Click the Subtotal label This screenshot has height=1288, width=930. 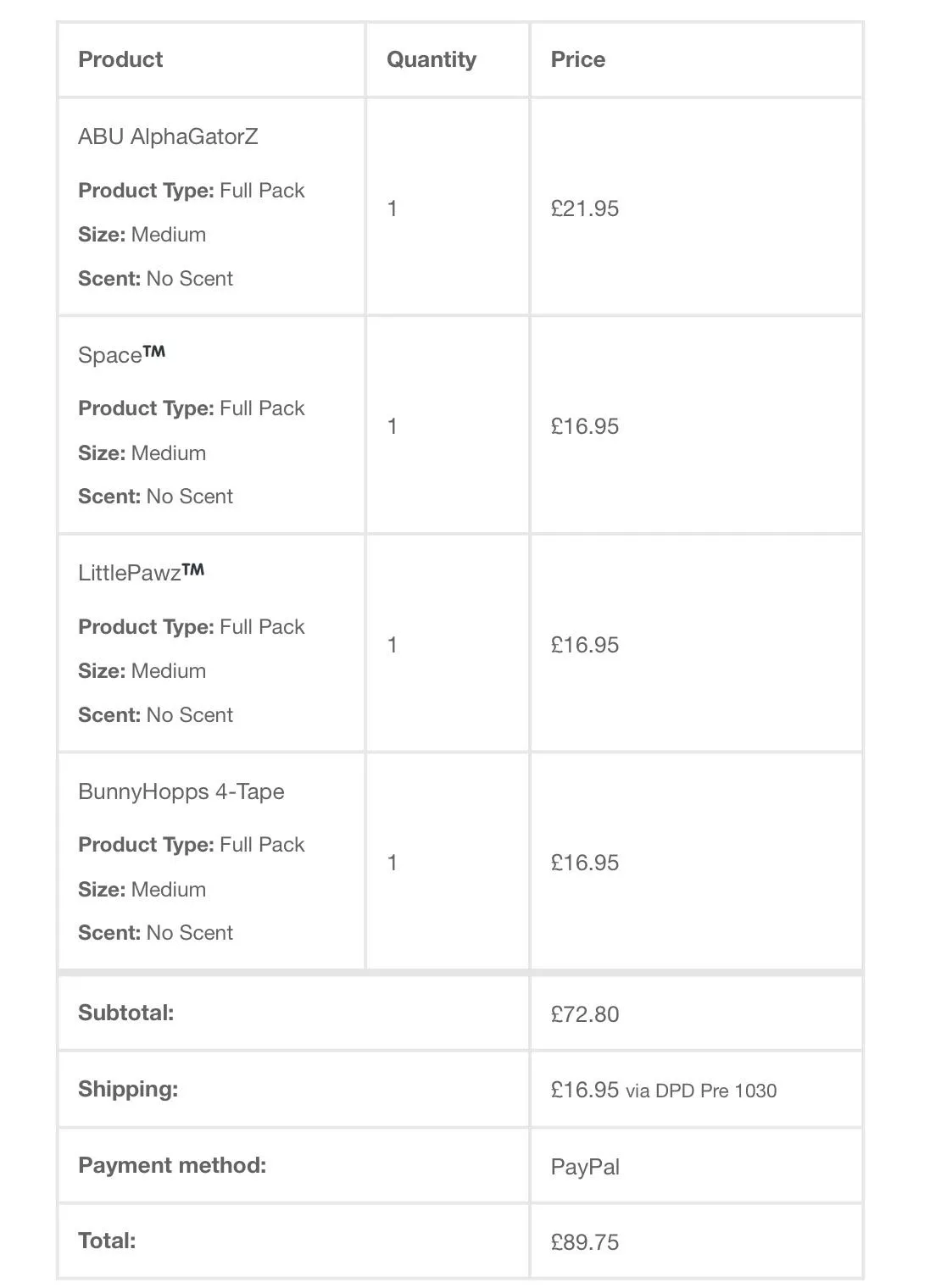point(125,1013)
